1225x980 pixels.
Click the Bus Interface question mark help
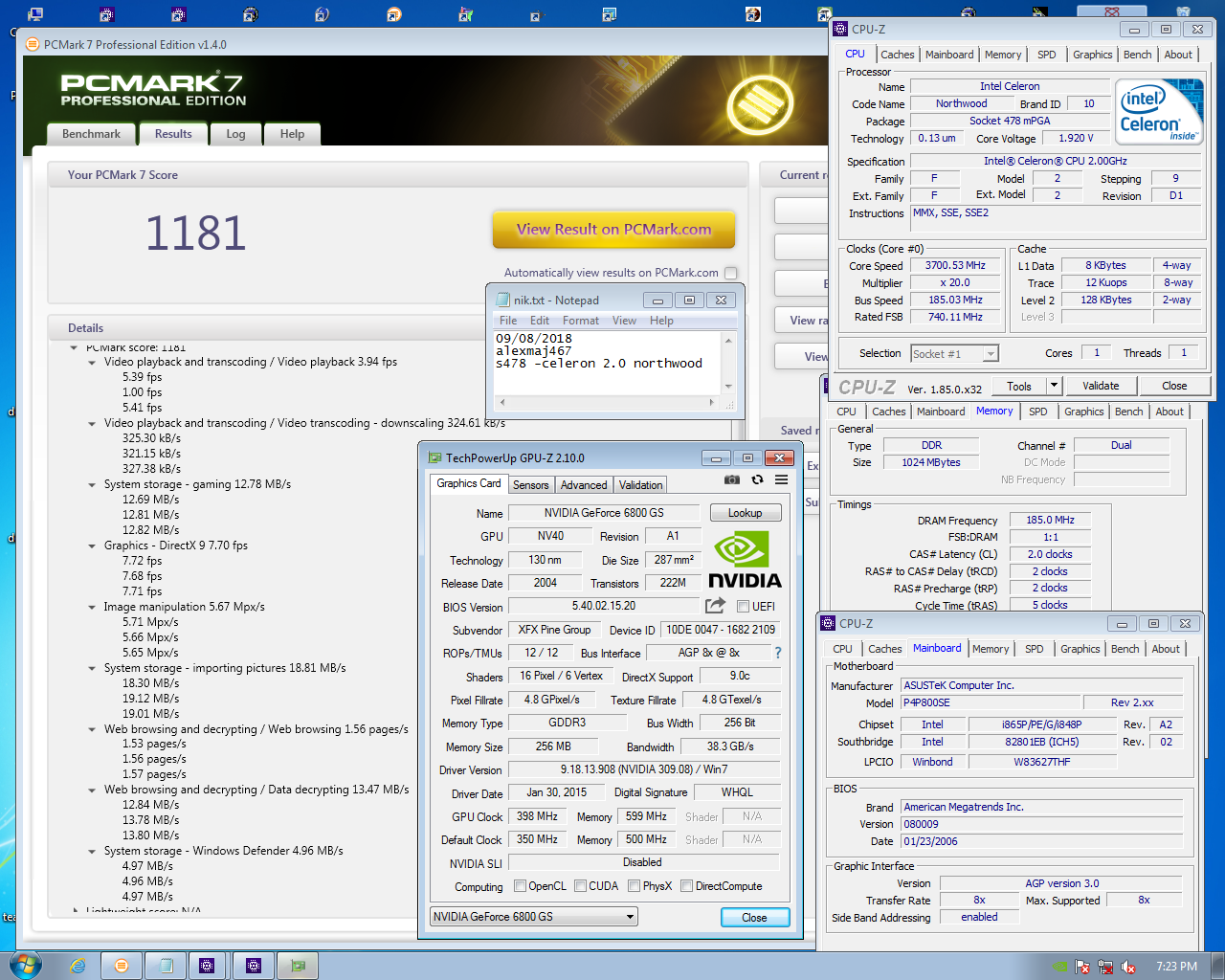click(x=777, y=653)
